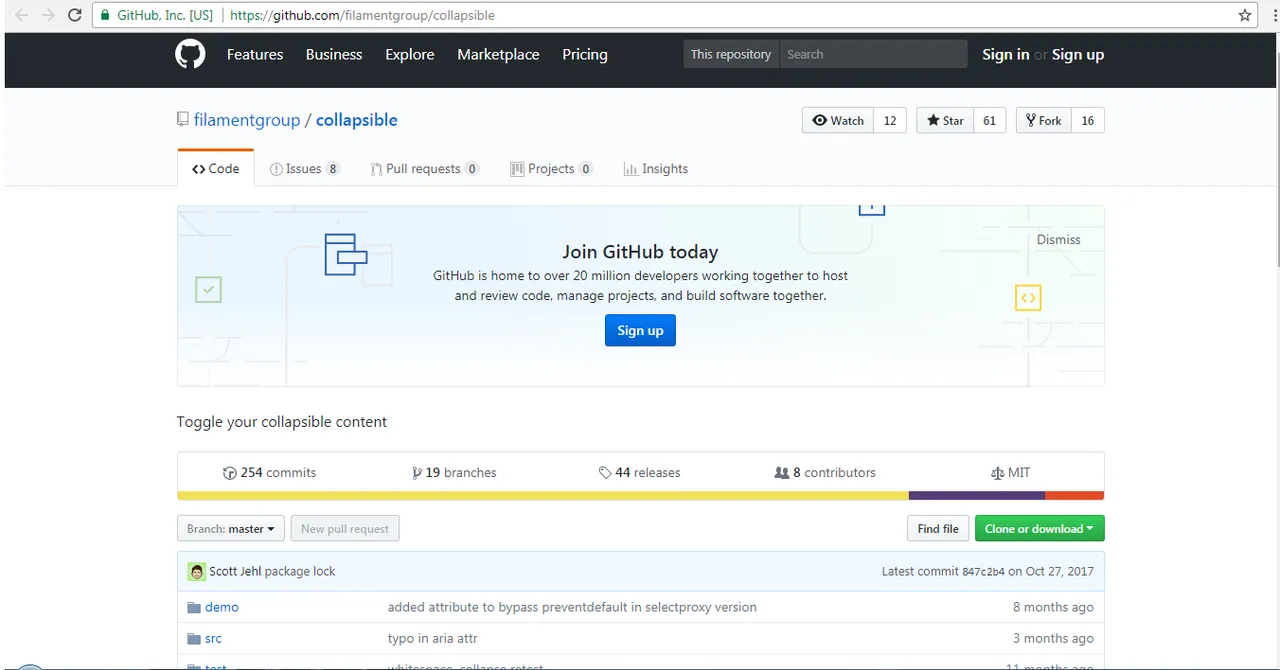Click the blue window layout banner icon
This screenshot has height=670, width=1280.
coord(346,254)
